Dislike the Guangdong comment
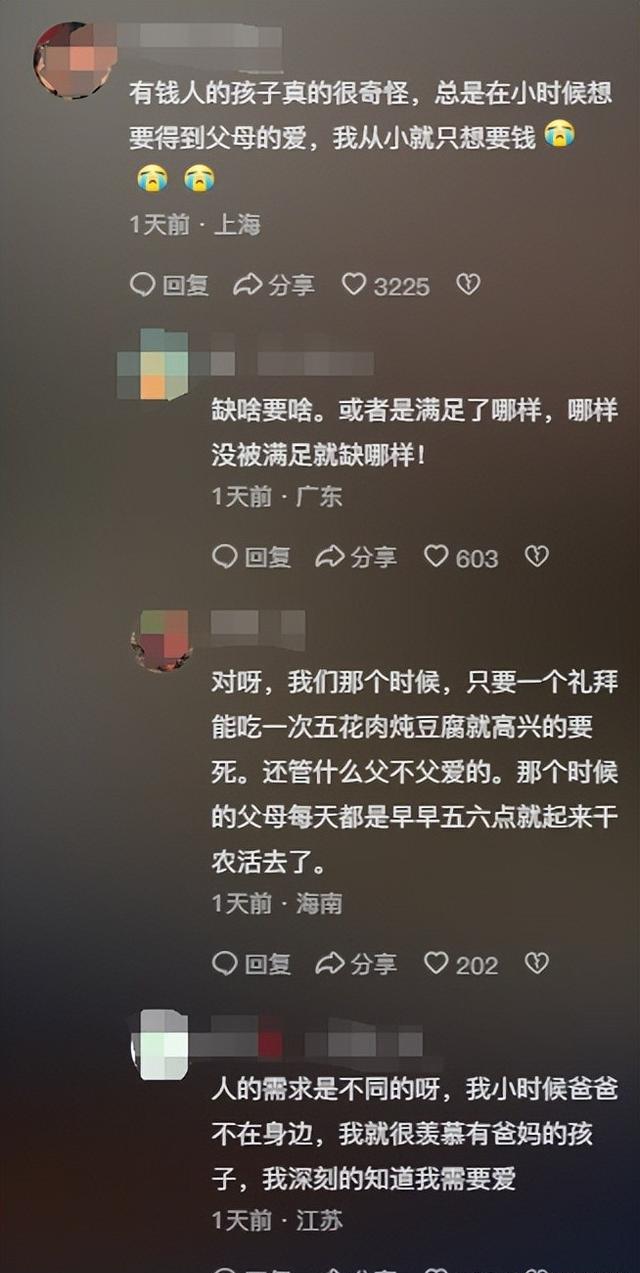640x1273 pixels. [537, 556]
